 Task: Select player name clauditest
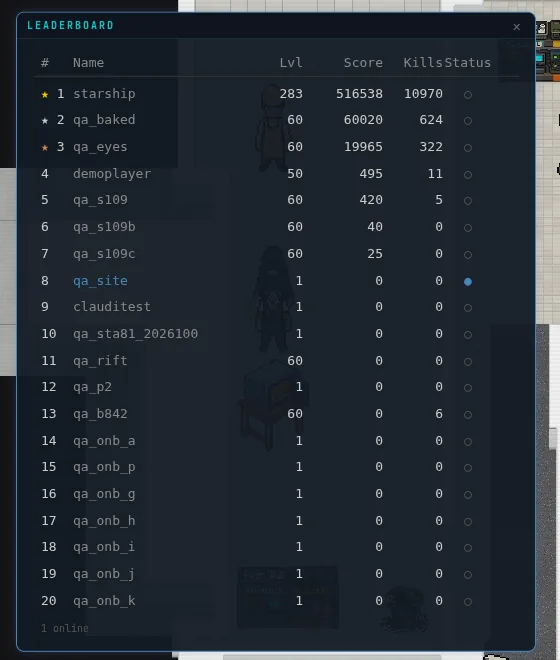pos(112,307)
